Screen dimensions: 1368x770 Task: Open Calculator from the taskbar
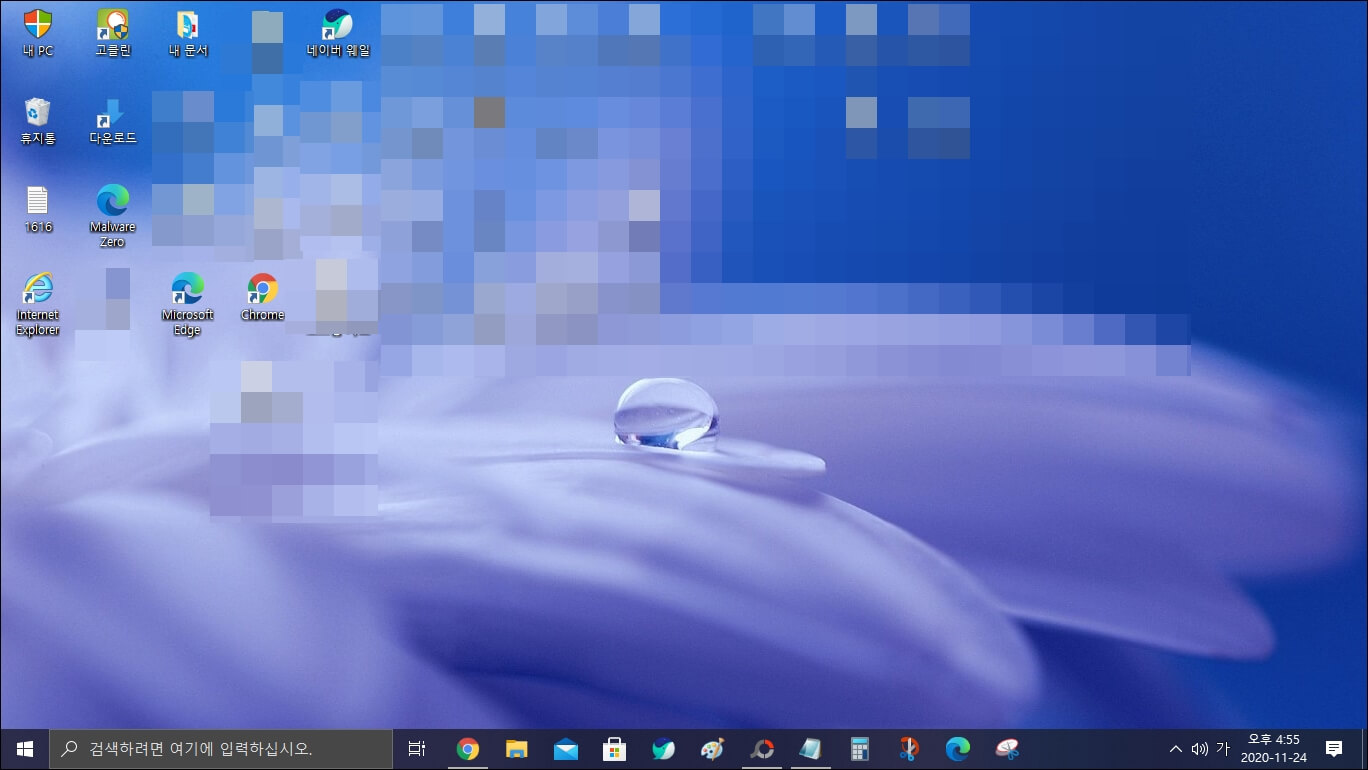(x=860, y=749)
